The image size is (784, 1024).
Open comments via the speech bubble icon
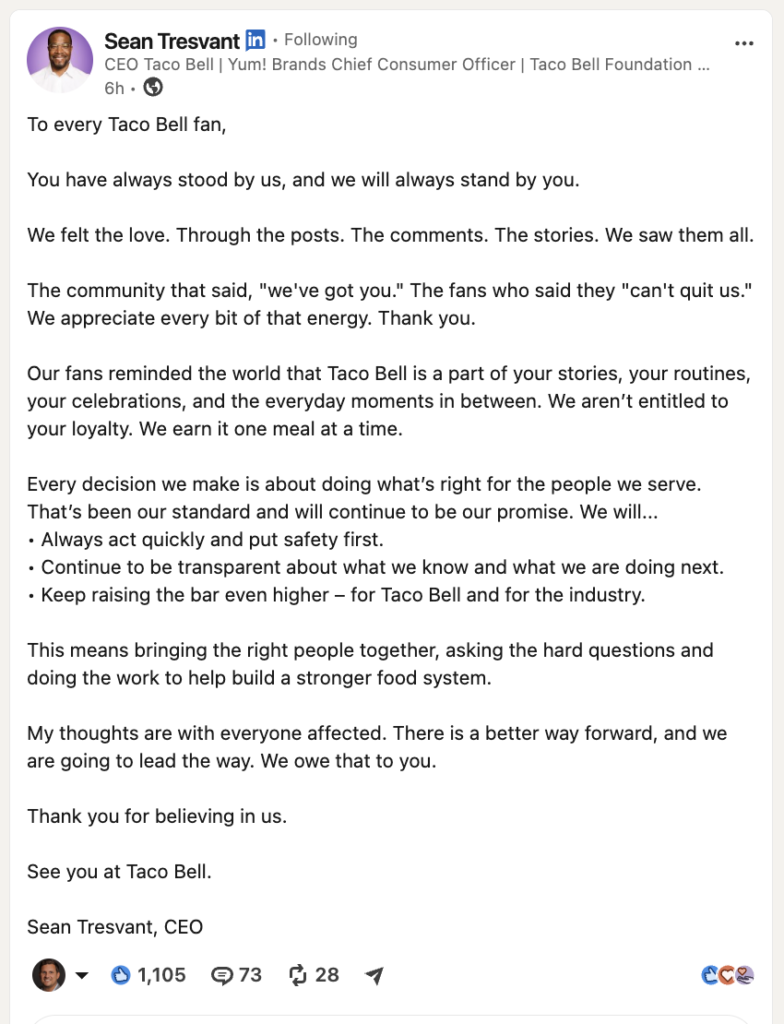tap(222, 976)
